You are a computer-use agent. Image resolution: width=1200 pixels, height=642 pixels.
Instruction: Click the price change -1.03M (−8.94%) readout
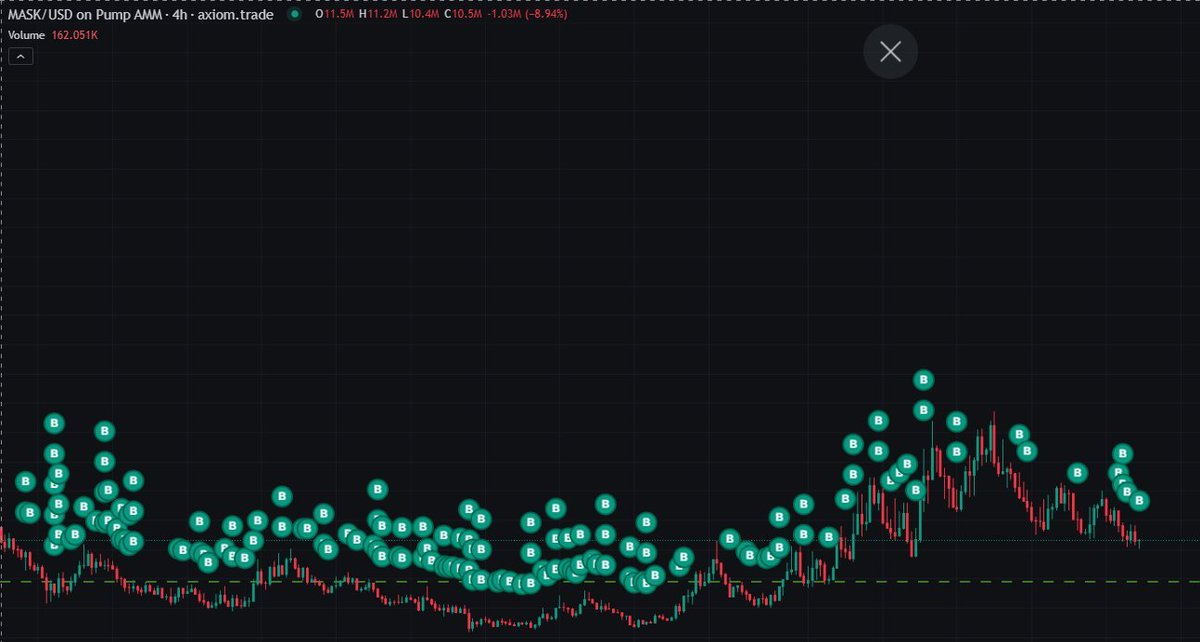click(528, 15)
